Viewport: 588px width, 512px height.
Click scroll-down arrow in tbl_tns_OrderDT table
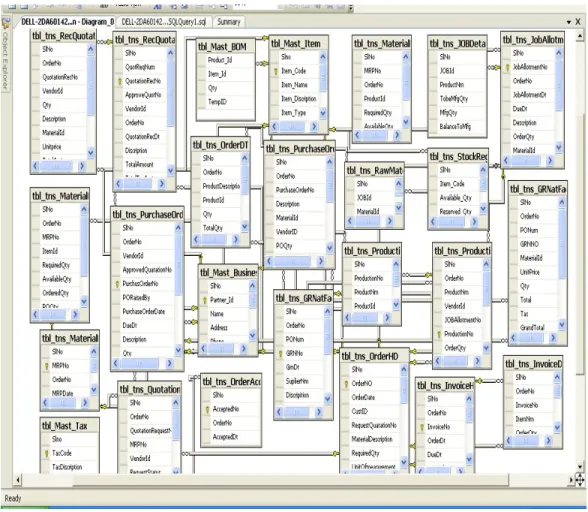point(244,227)
